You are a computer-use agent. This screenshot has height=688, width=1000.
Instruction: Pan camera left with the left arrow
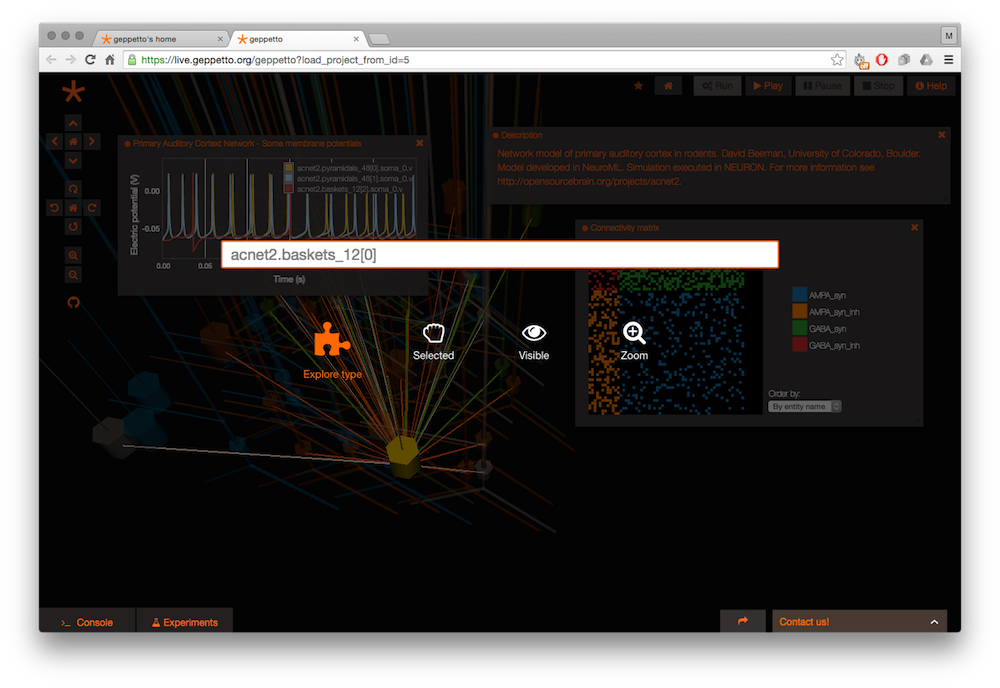[55, 141]
